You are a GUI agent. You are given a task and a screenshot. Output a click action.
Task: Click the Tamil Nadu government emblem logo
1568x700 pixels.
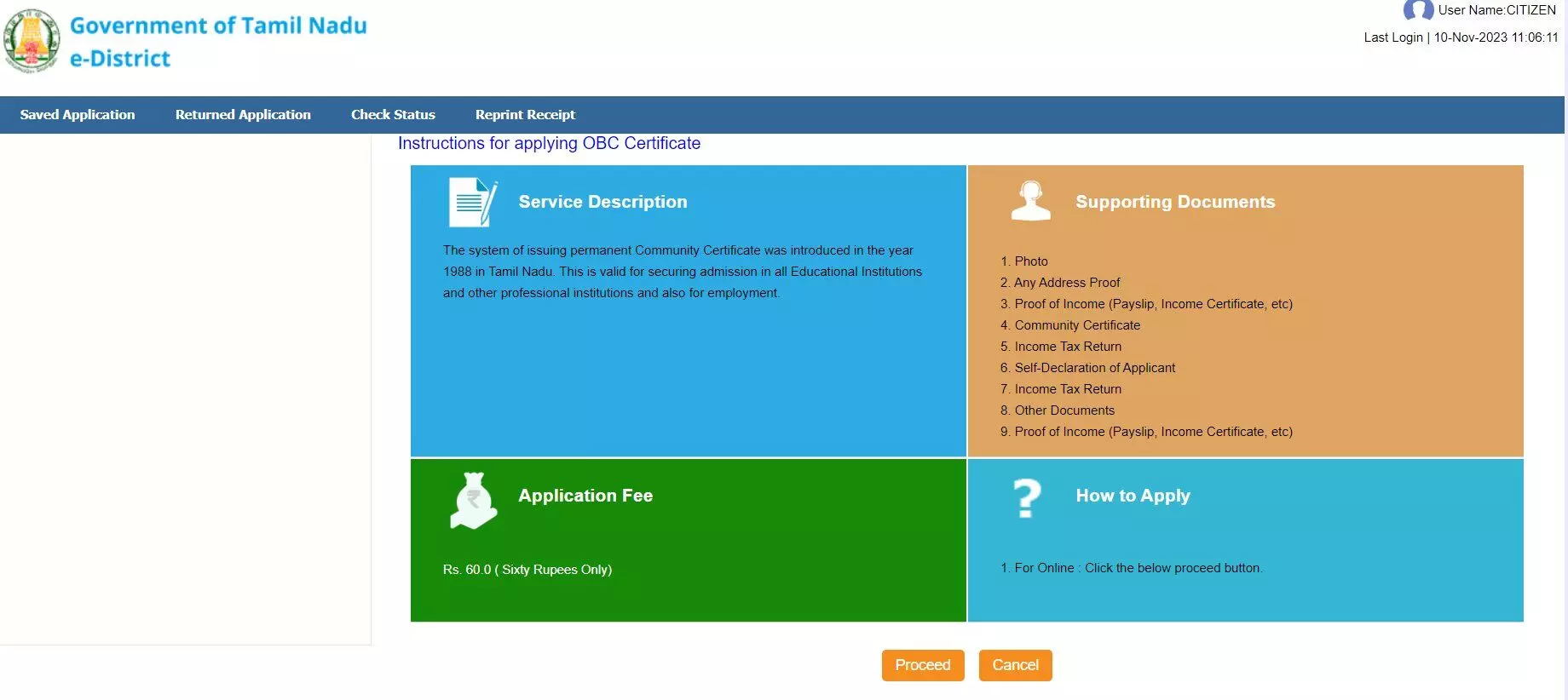(x=32, y=41)
